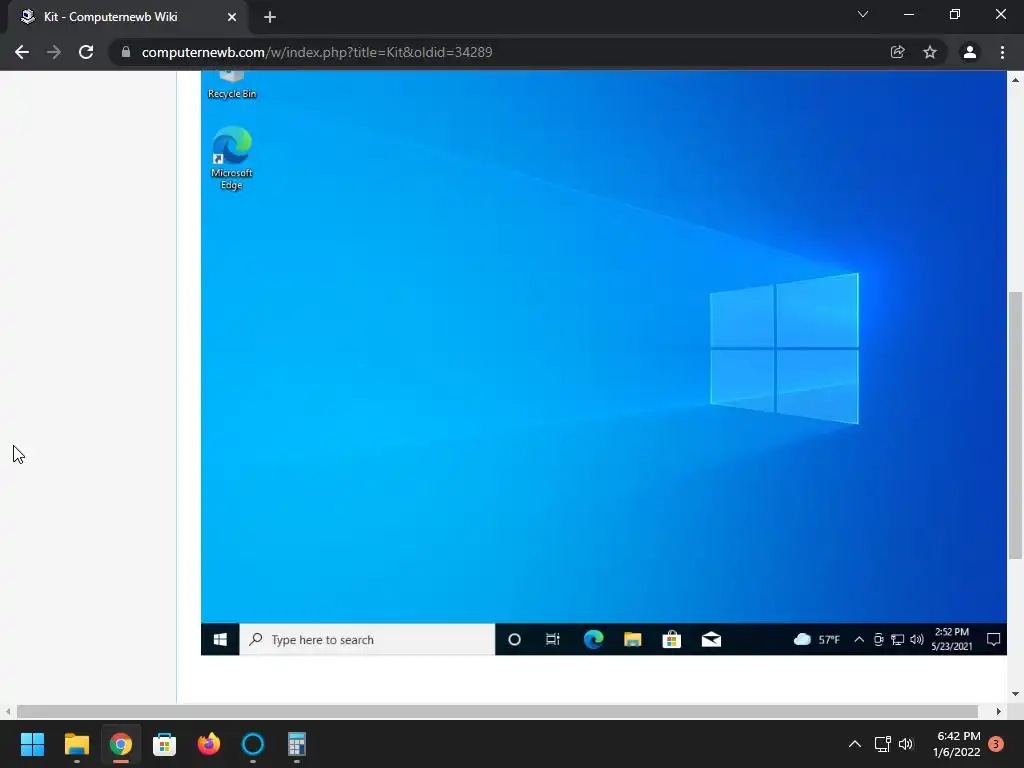Click the volume icon in Windows 10 image
Screen dimensions: 1024x768
(x=917, y=639)
